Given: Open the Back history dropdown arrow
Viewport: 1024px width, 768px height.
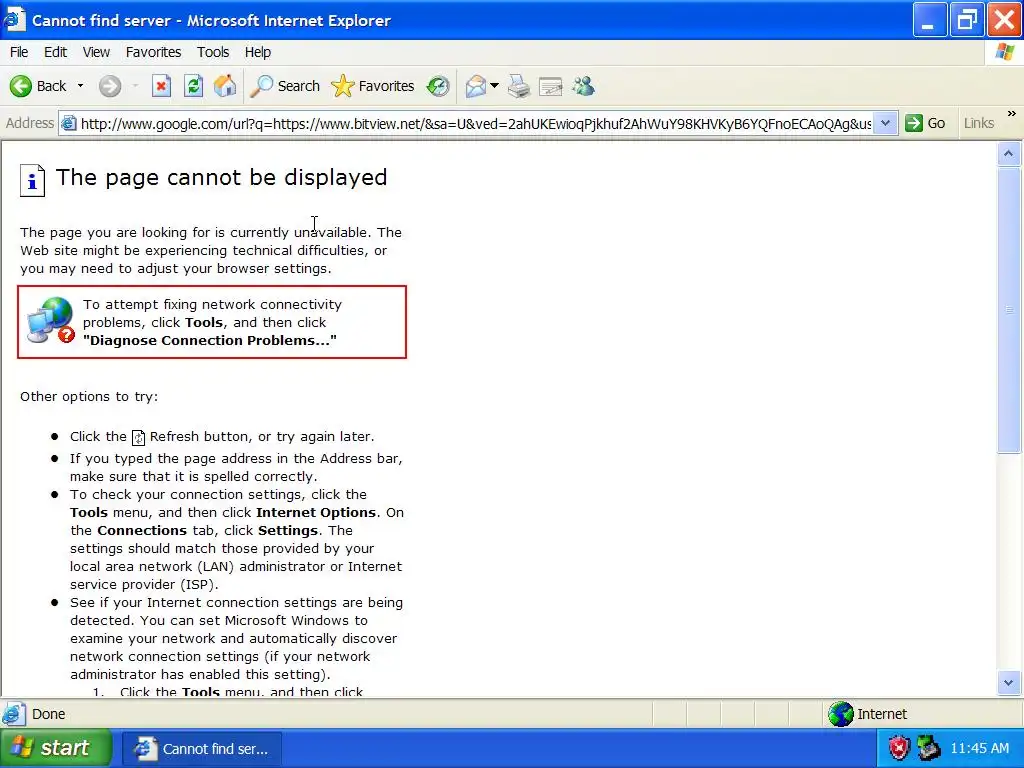Looking at the screenshot, I should tap(80, 86).
